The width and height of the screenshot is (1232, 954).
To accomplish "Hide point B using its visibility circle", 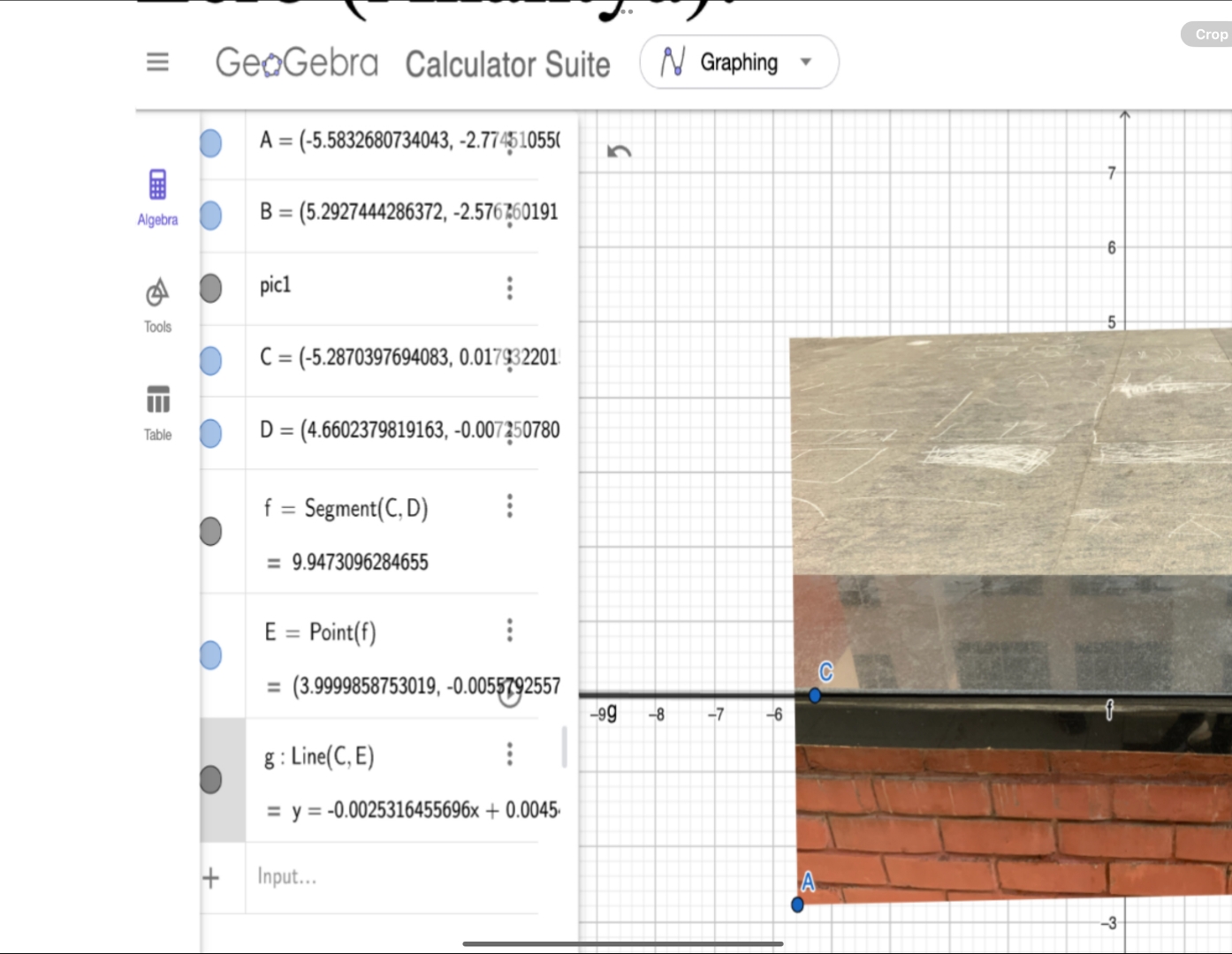I will 211,215.
